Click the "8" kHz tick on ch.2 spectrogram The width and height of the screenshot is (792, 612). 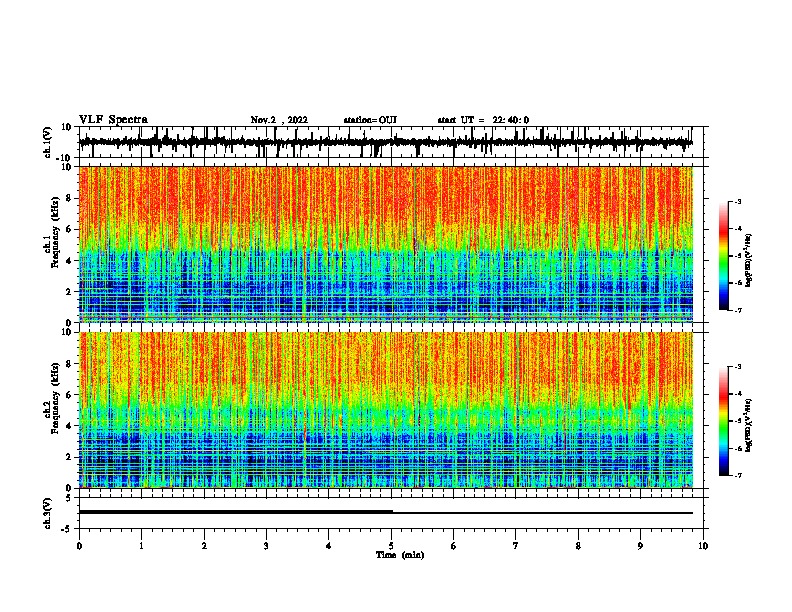tap(70, 364)
